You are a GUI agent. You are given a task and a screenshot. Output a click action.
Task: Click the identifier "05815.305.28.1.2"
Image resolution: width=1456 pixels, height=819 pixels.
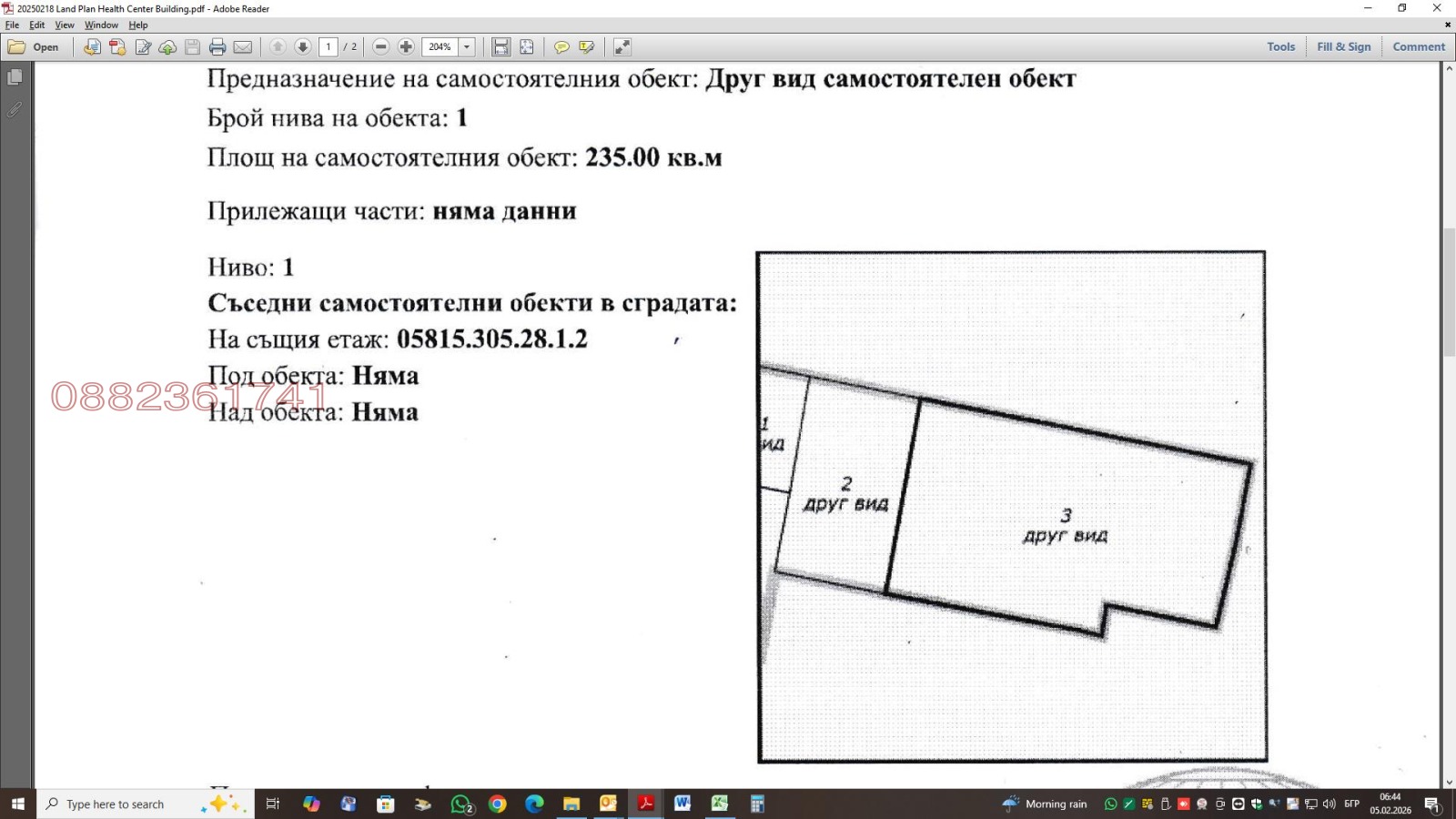click(492, 339)
